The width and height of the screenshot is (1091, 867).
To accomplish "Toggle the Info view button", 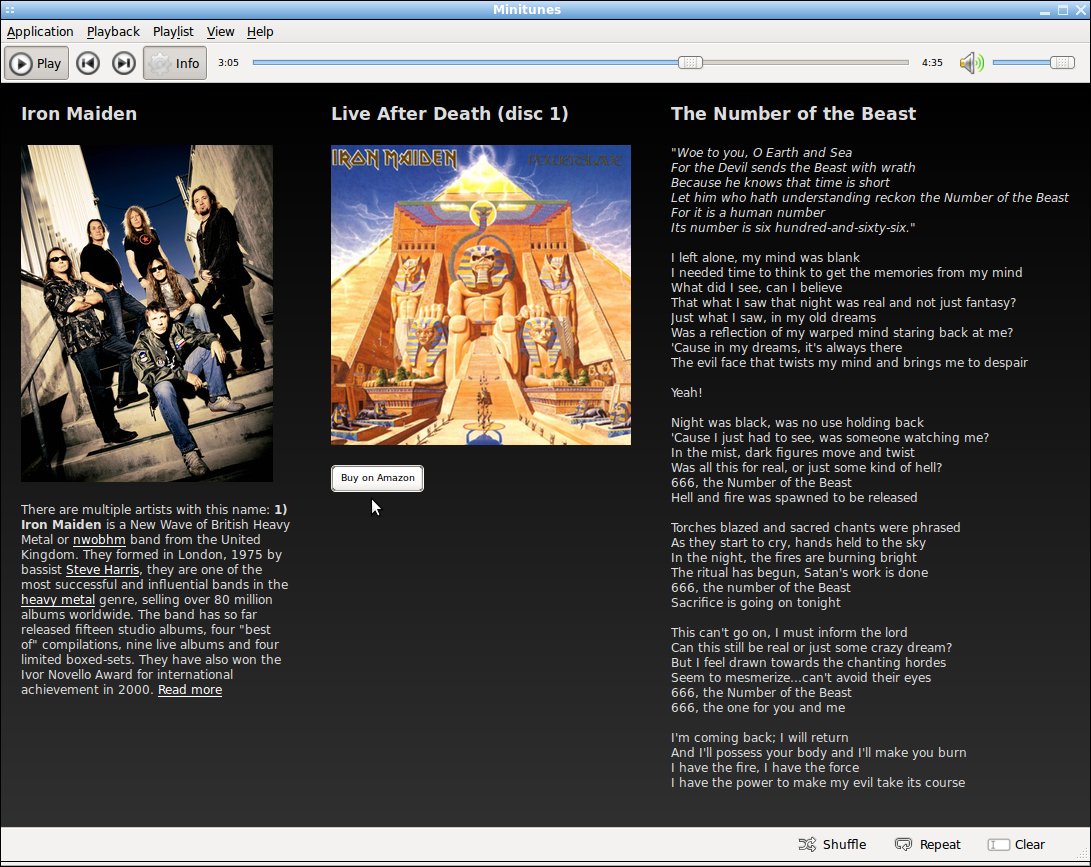I will click(175, 63).
